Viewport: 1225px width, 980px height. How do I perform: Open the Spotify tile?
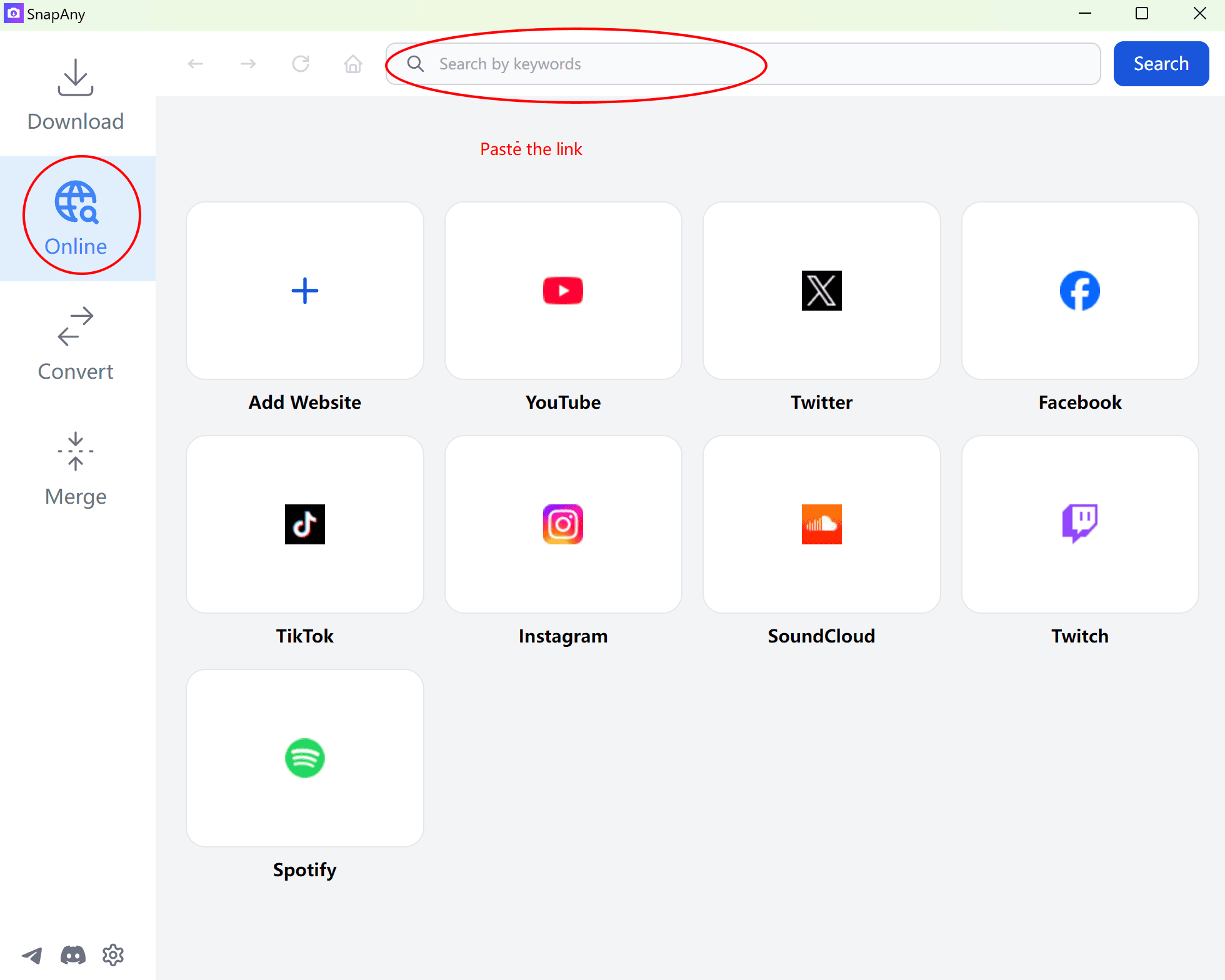(x=305, y=758)
